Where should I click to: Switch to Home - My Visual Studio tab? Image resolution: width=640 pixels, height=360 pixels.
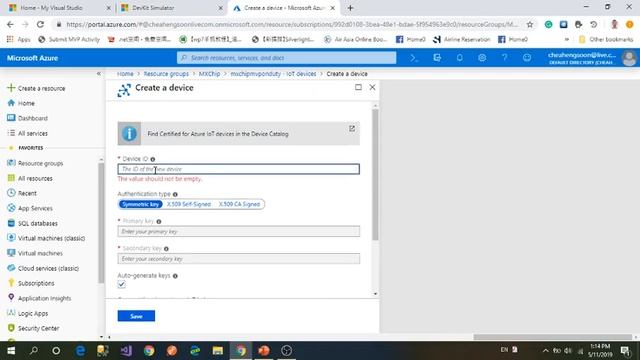59,8
